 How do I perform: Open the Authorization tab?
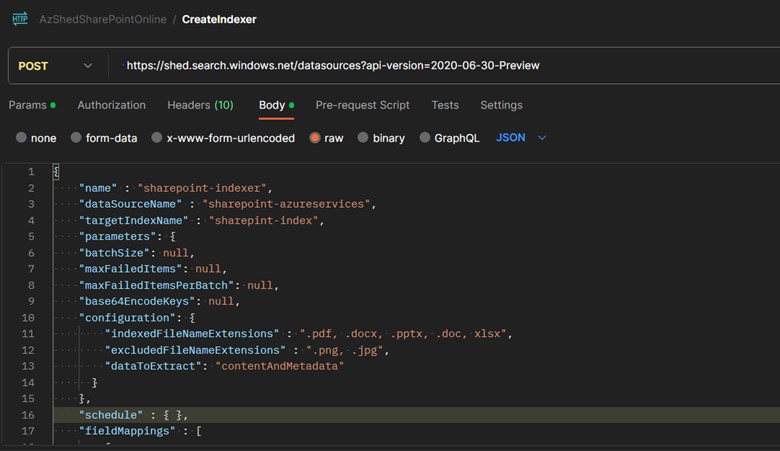pos(111,105)
